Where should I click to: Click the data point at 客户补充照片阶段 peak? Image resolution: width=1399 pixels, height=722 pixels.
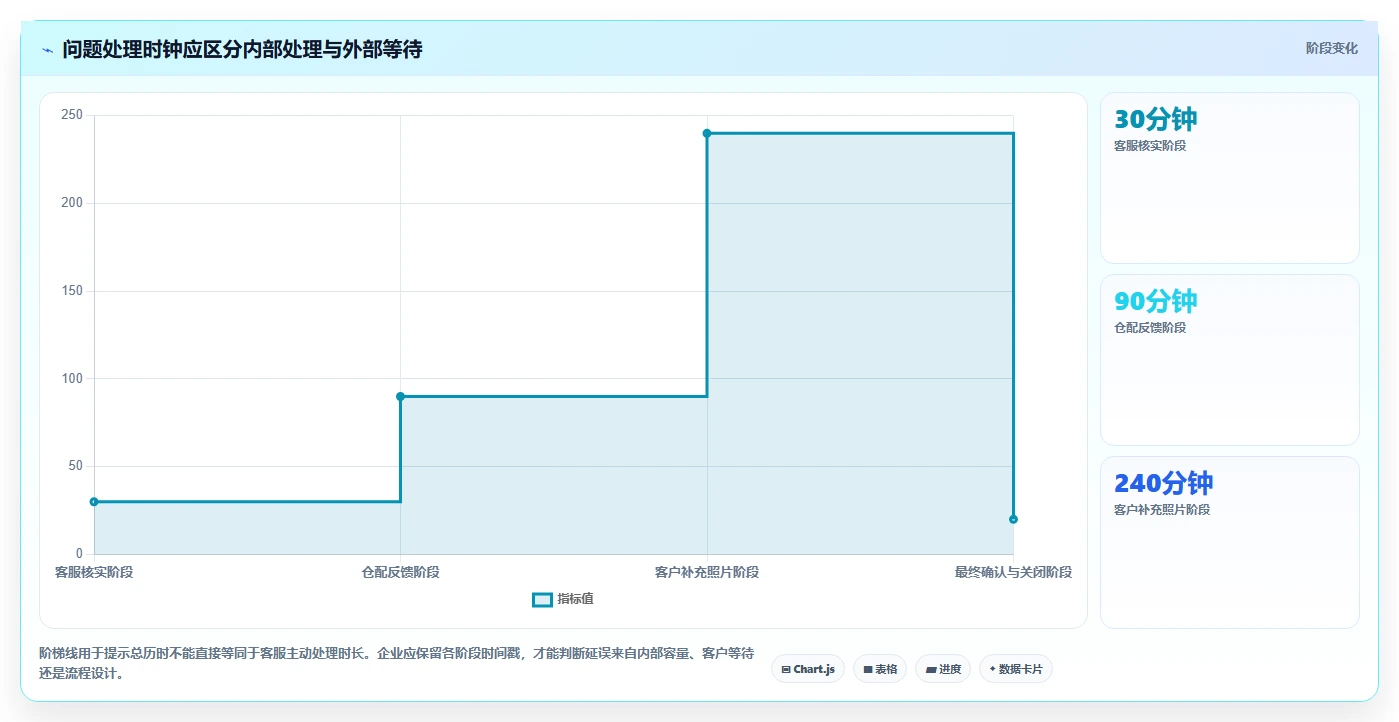[x=707, y=133]
